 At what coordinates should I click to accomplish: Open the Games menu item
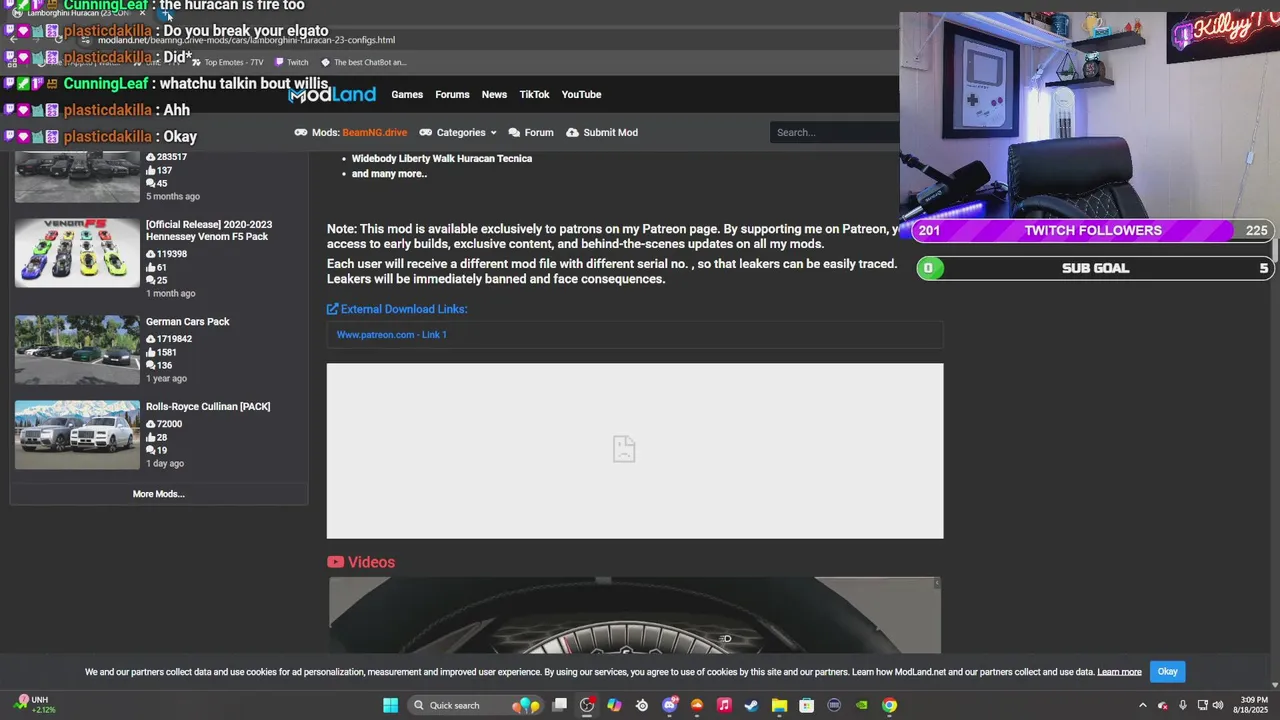[x=407, y=94]
